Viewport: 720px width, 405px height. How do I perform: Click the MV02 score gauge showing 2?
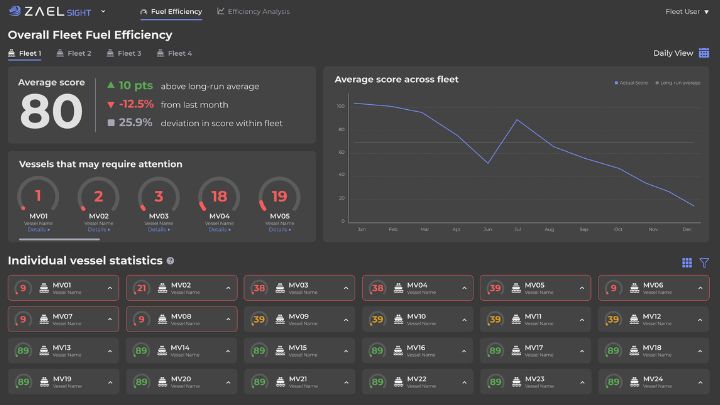pos(98,196)
